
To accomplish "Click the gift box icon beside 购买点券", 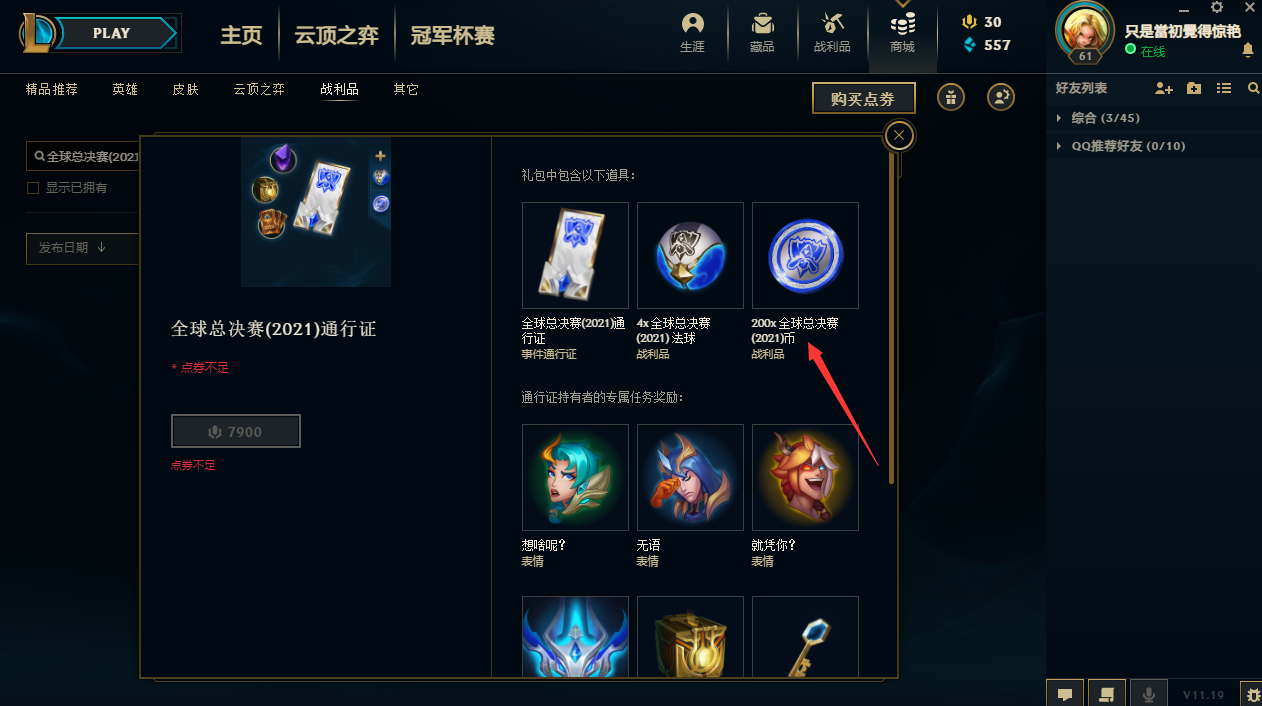I will pos(951,97).
